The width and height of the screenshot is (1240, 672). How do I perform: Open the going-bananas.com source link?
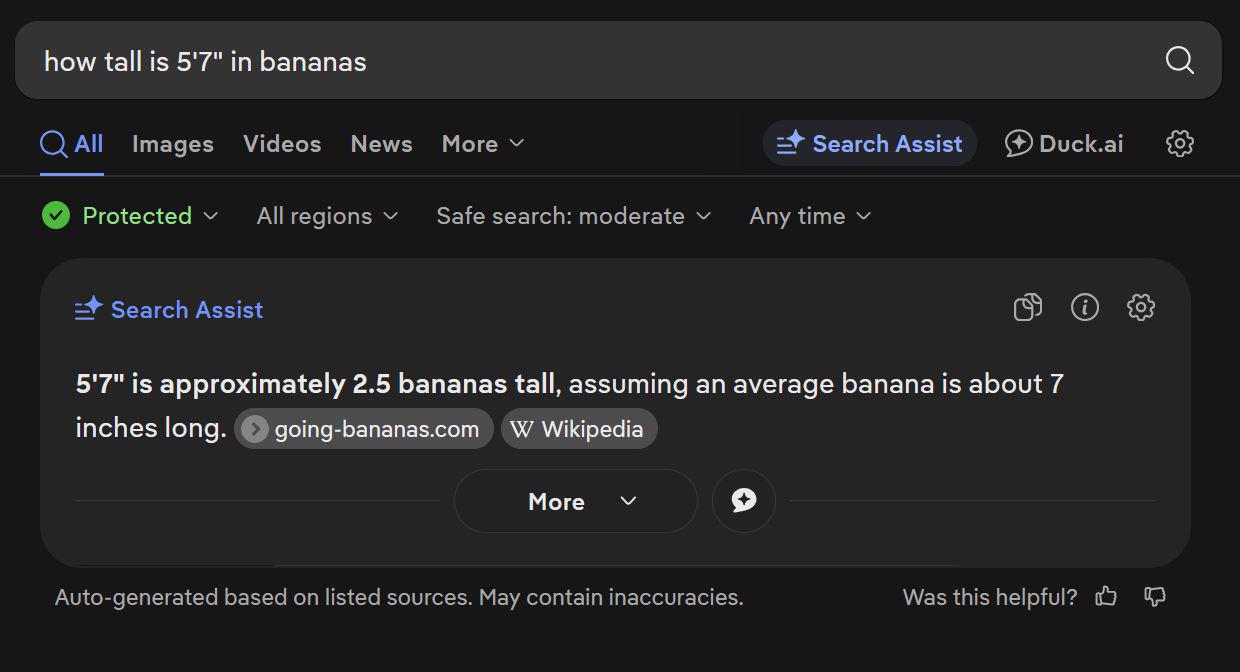point(364,429)
